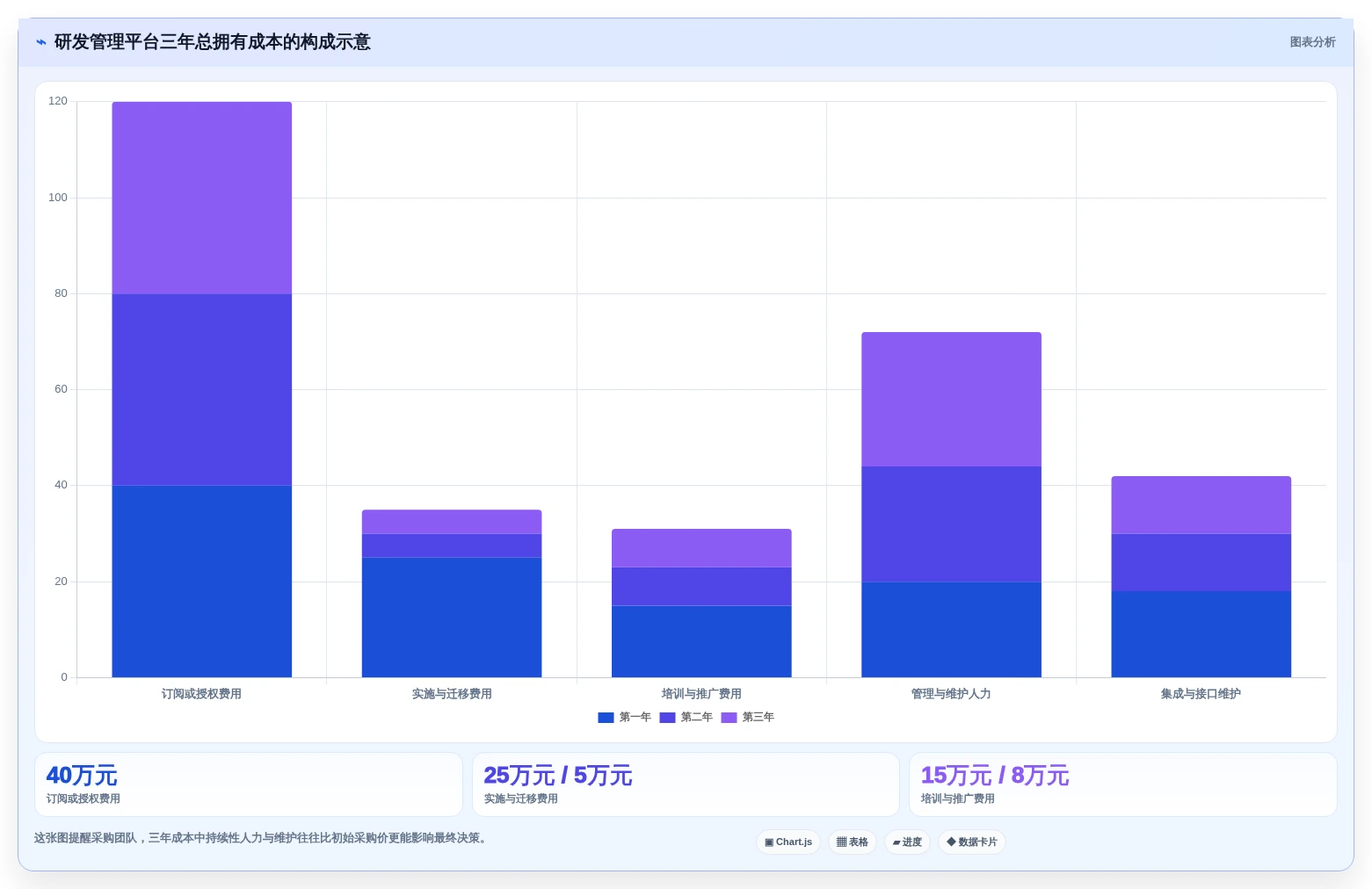Viewport: 1372px width, 889px height.
Task: Toggle the 第一年 legend color box
Action: click(606, 718)
